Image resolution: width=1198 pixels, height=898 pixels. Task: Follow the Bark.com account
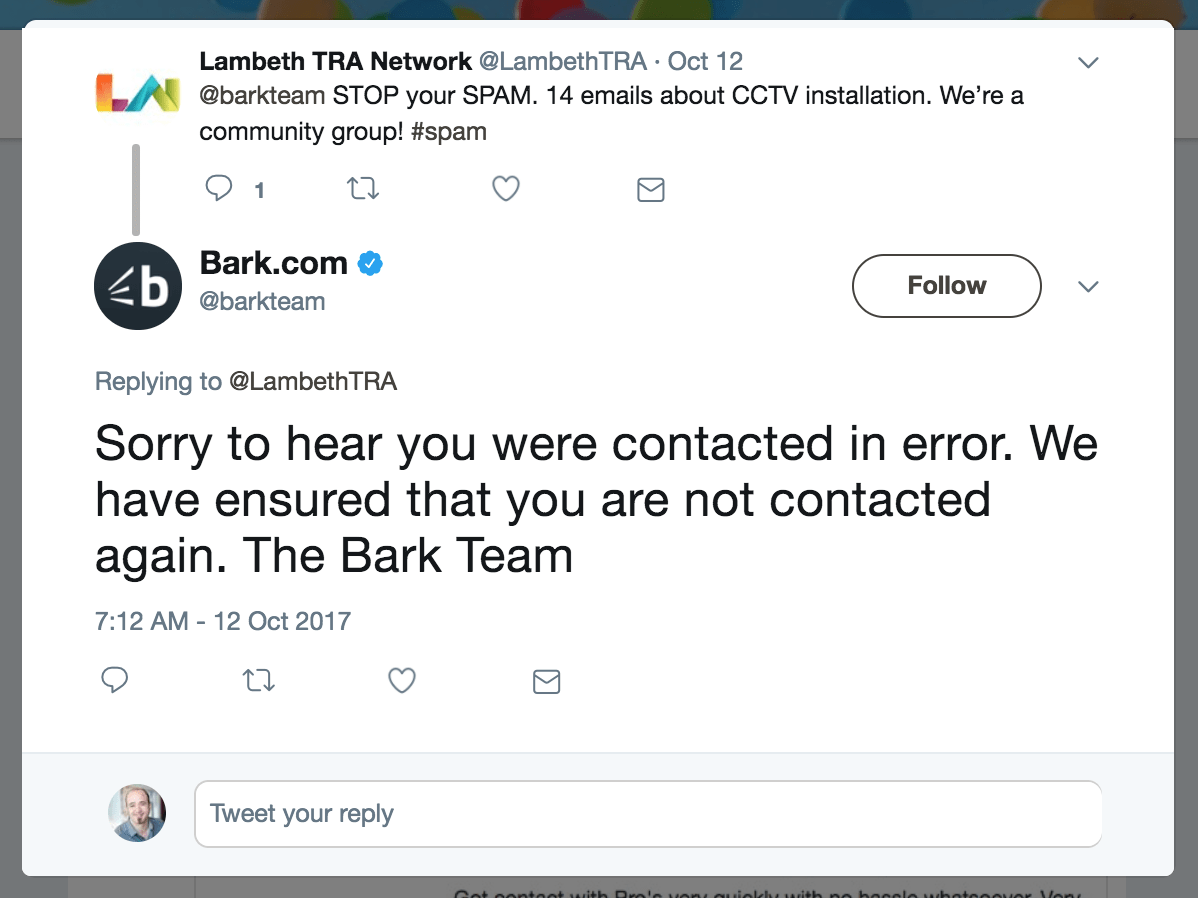coord(946,286)
